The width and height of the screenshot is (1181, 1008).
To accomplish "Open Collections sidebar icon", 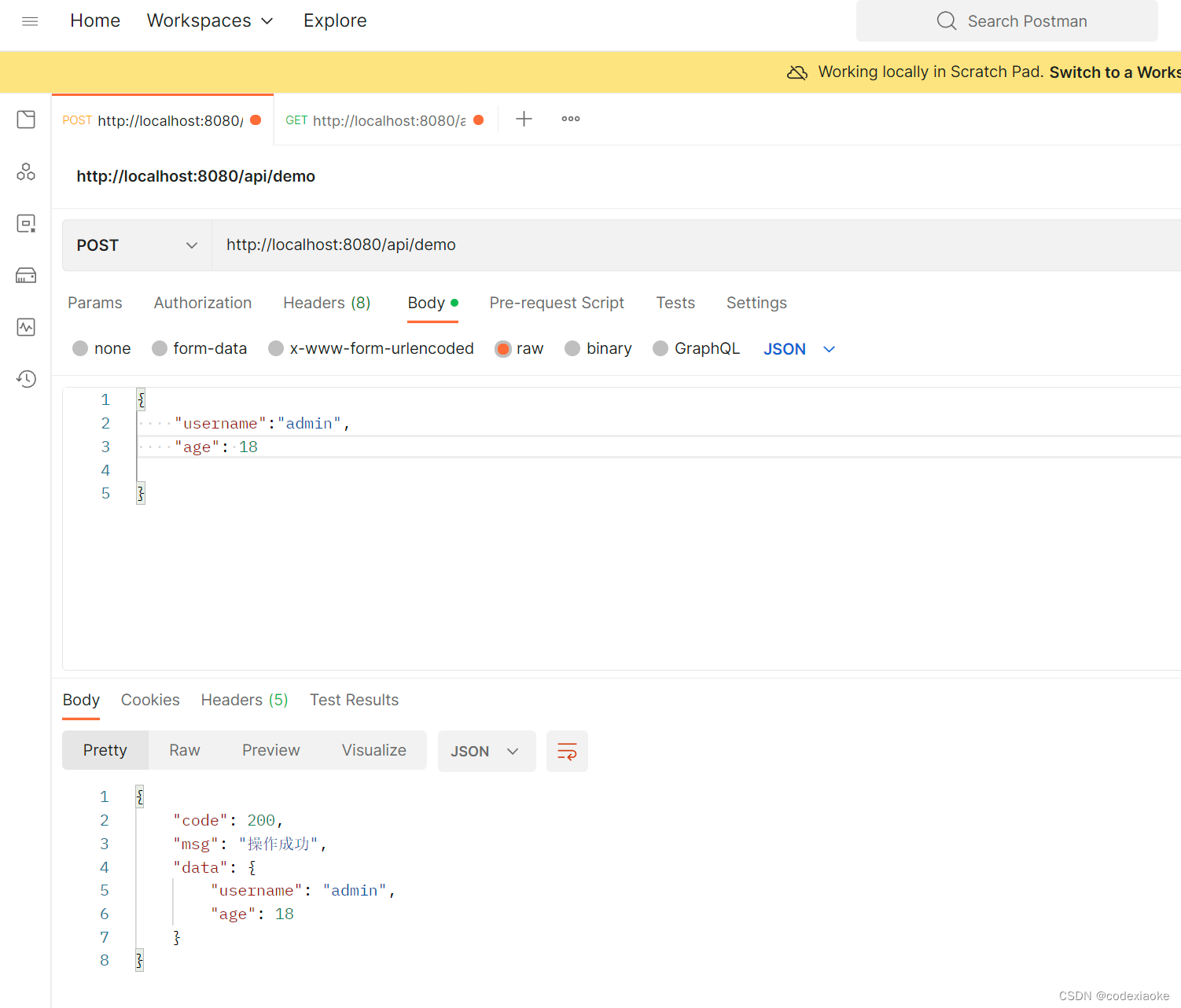I will pyautogui.click(x=26, y=120).
